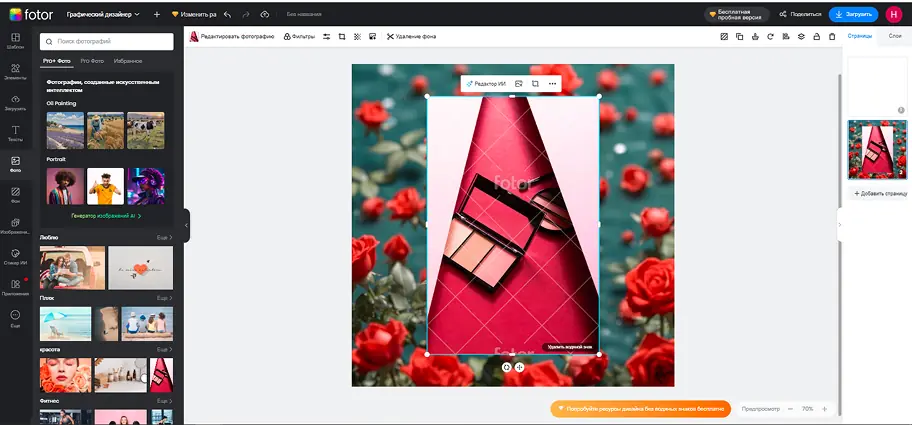Click Добавить страницу
This screenshot has height=425, width=912.
pos(881,193)
